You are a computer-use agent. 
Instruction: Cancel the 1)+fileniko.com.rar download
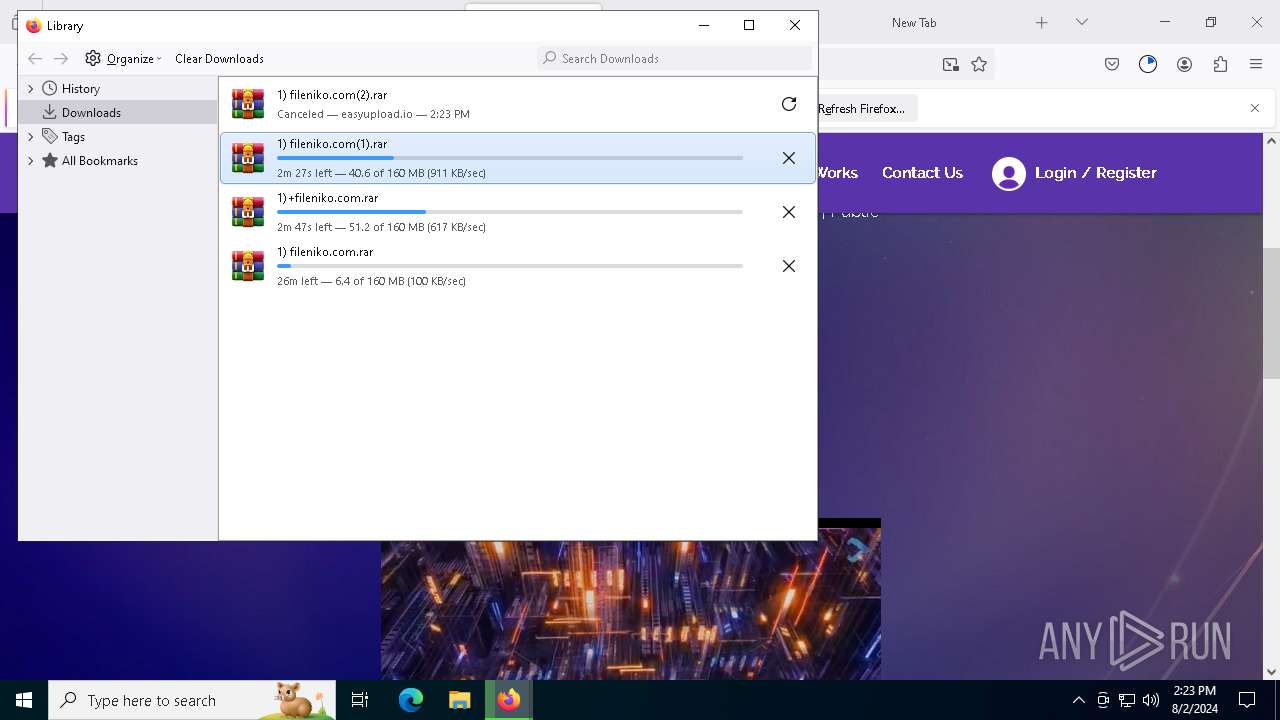(x=789, y=212)
